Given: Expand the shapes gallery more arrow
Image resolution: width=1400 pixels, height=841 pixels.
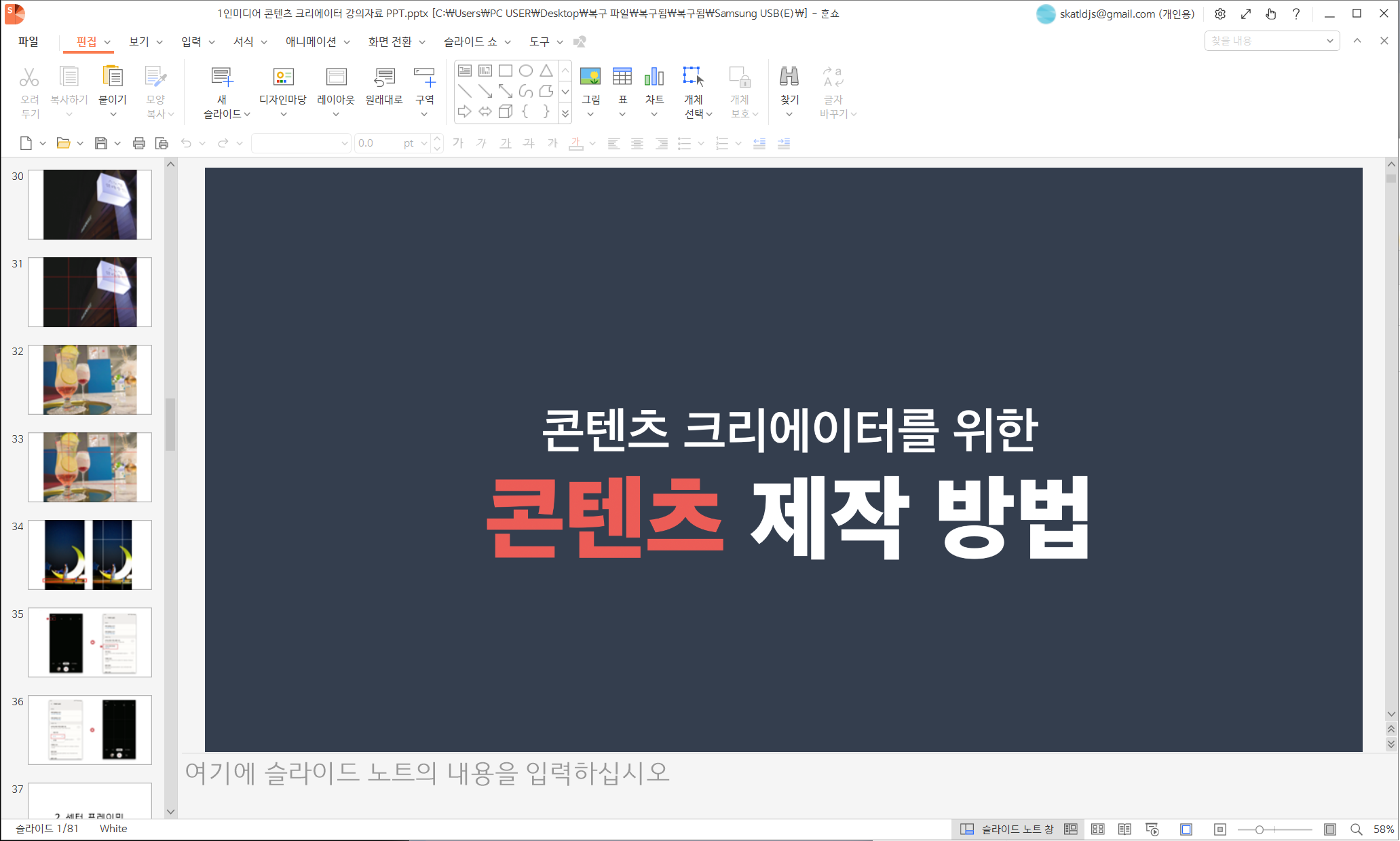Looking at the screenshot, I should coord(565,113).
